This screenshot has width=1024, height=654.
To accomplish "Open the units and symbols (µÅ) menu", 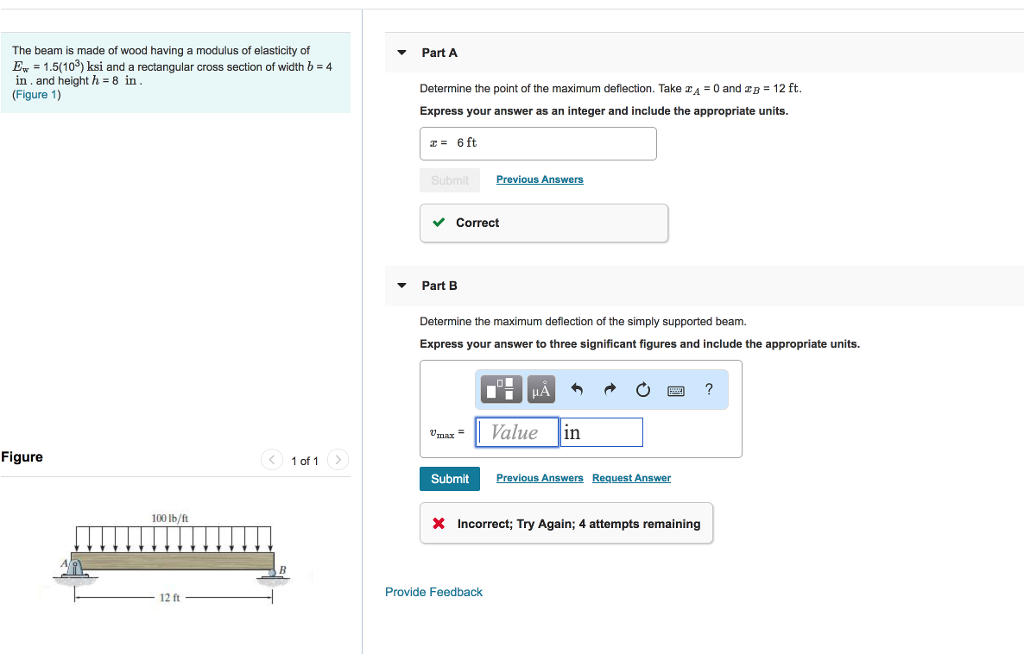I will 540,389.
